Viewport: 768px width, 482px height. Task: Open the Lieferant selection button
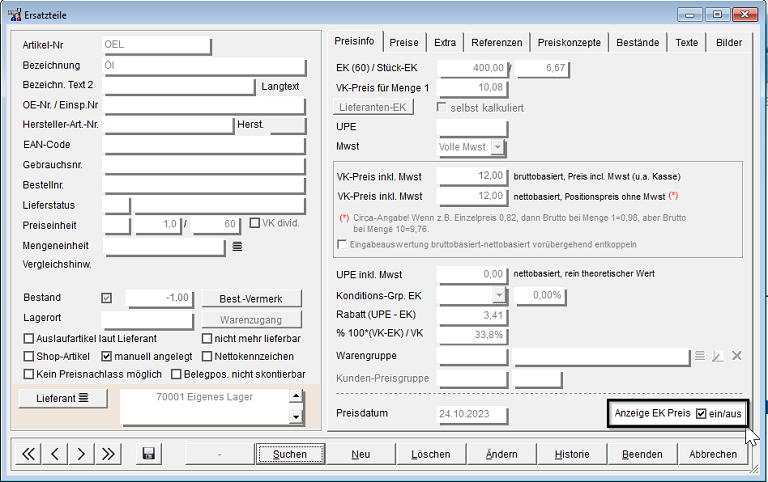62,398
